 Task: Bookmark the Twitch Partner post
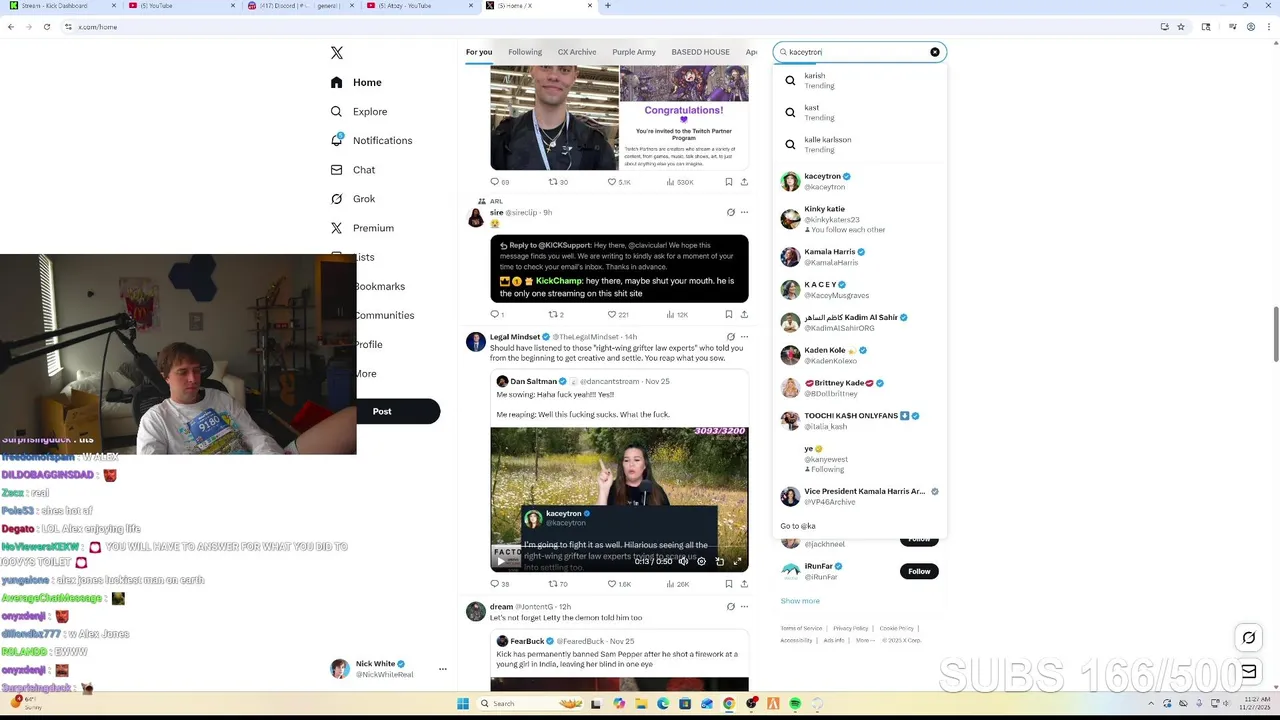coord(728,182)
